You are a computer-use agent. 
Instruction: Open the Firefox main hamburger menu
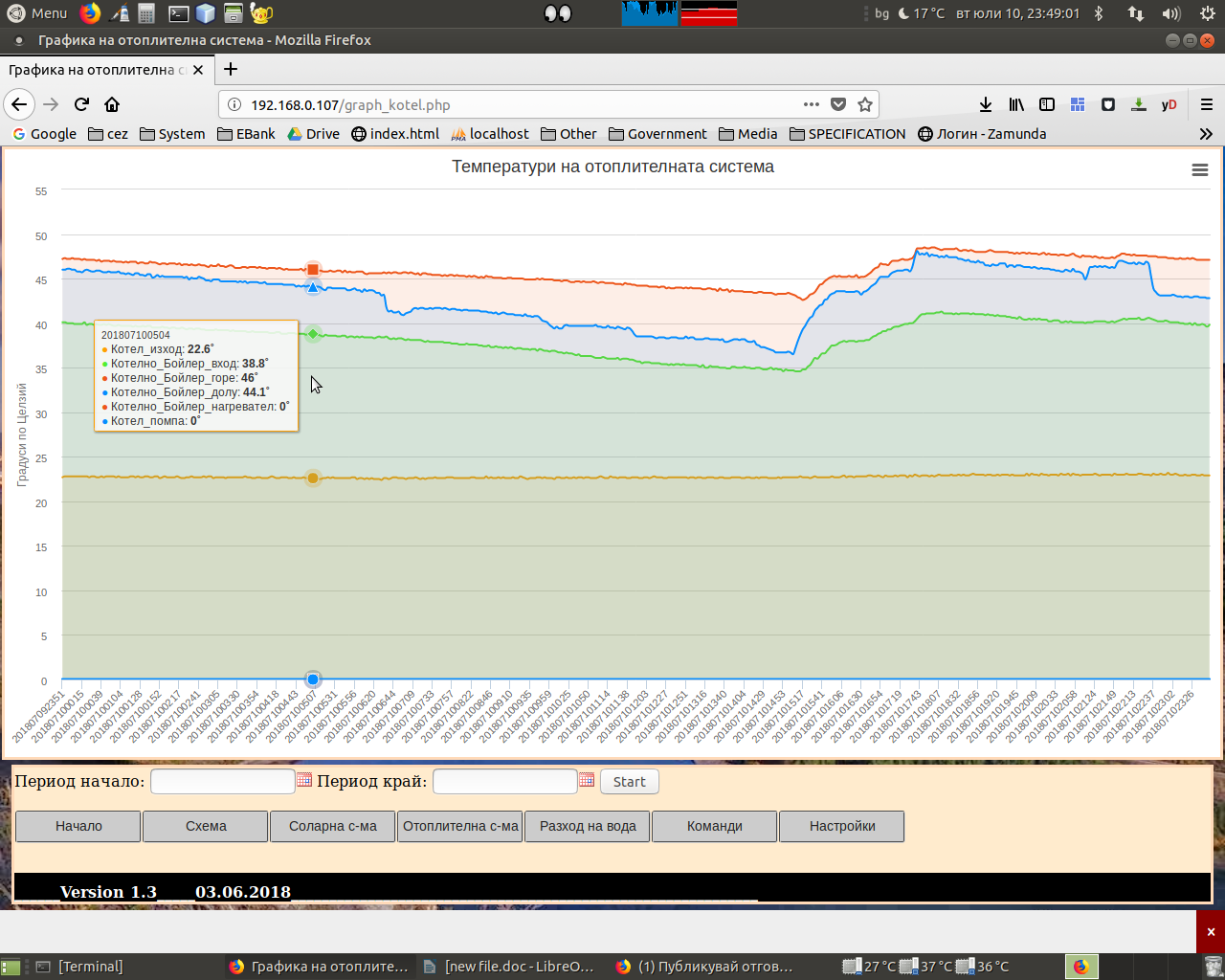pos(1207,104)
